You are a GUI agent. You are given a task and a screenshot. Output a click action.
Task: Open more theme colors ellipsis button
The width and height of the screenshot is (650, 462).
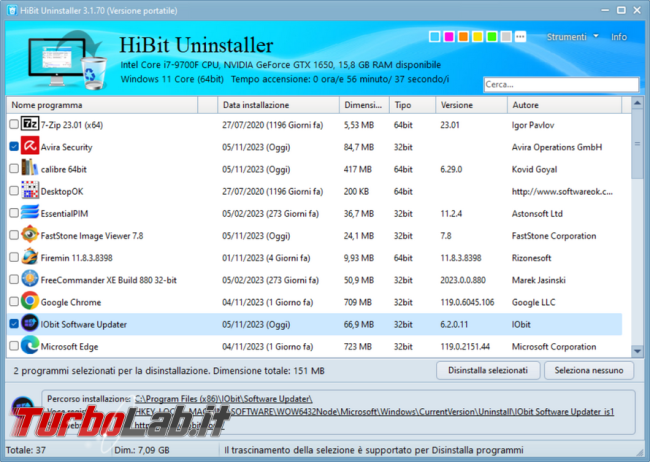520,36
